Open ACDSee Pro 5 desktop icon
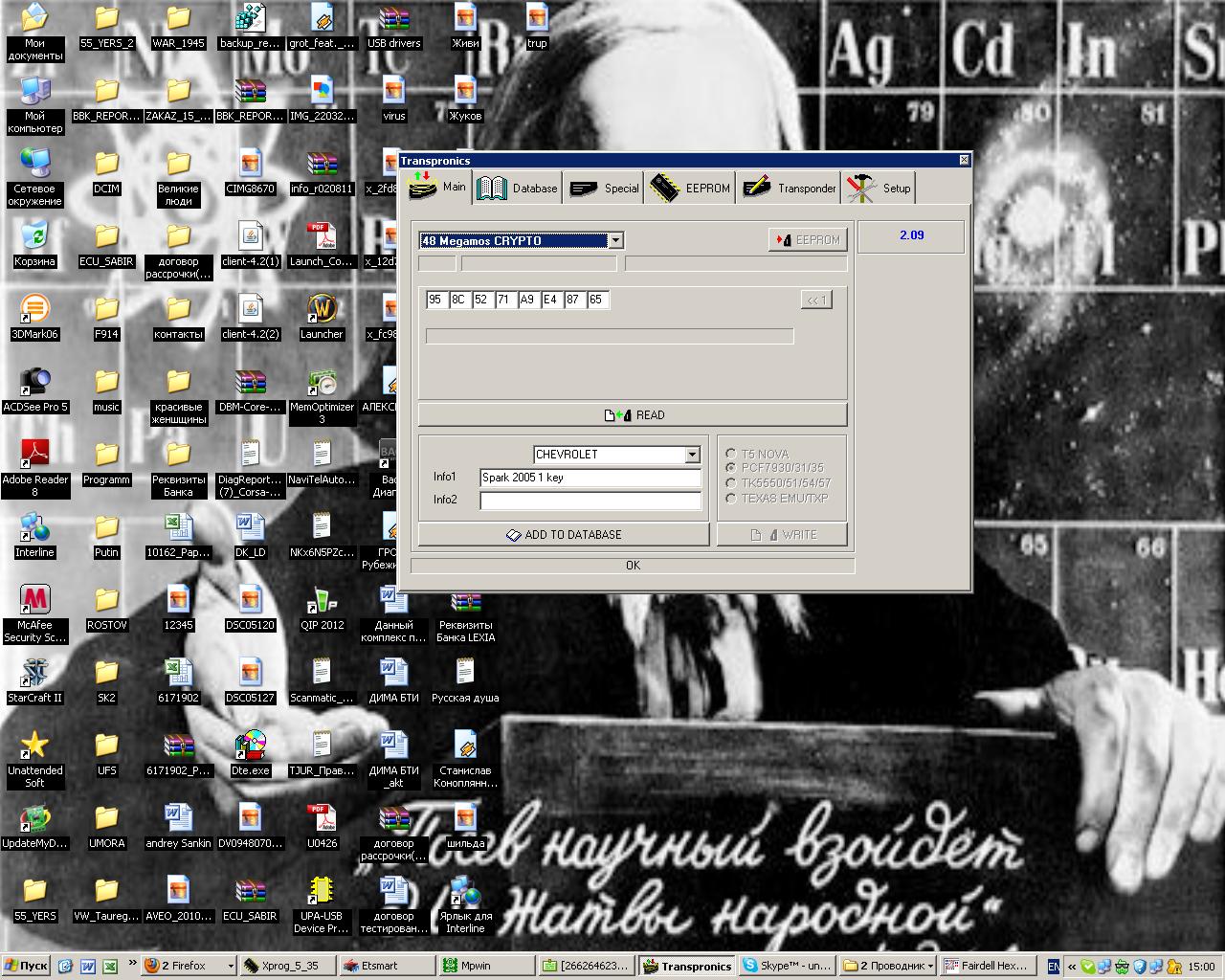1225x980 pixels. (34, 390)
